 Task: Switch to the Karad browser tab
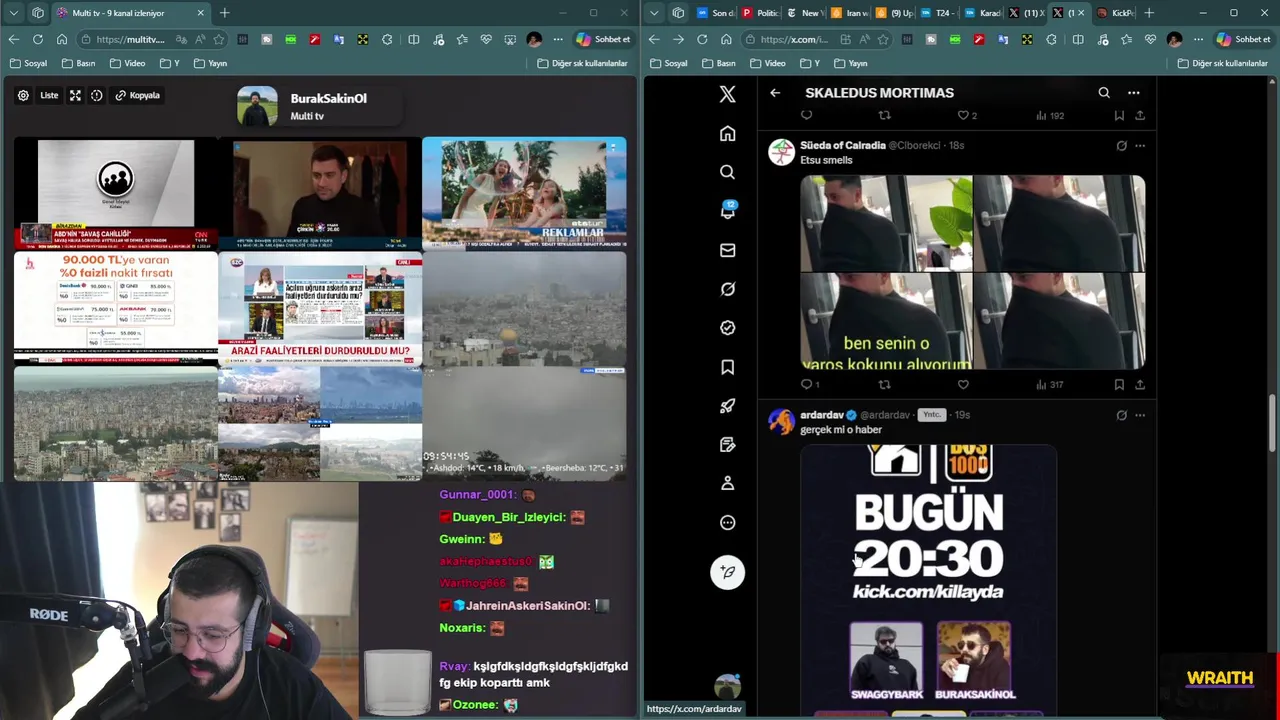click(982, 13)
